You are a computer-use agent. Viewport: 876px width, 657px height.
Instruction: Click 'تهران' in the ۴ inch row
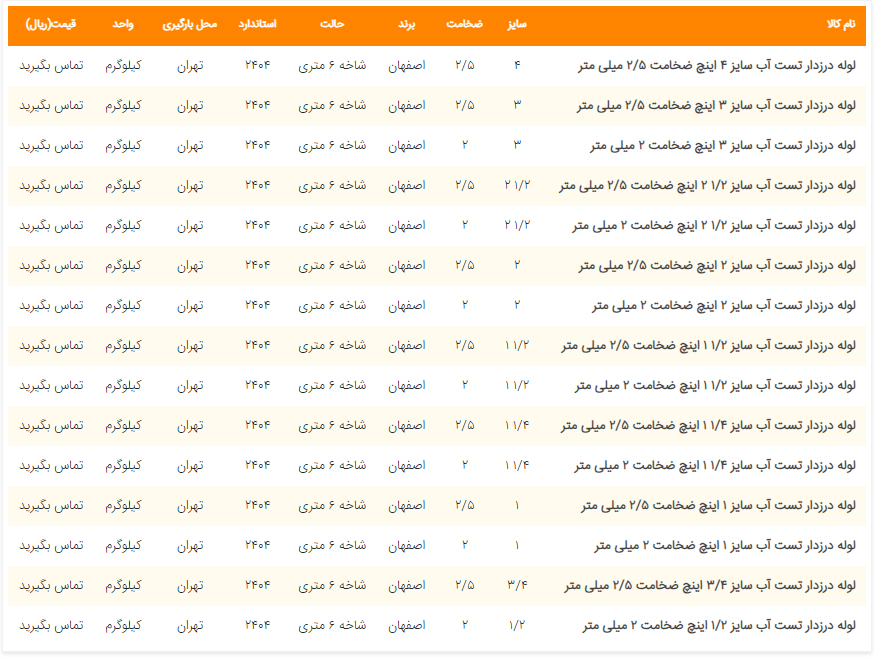coord(191,66)
